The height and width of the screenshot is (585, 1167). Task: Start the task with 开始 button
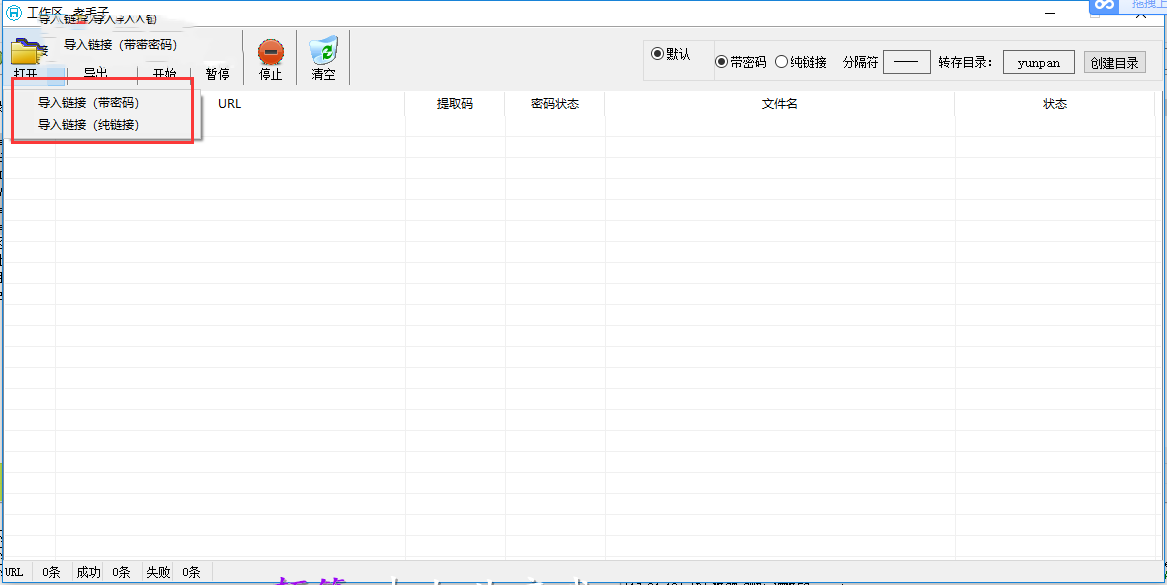[x=164, y=74]
